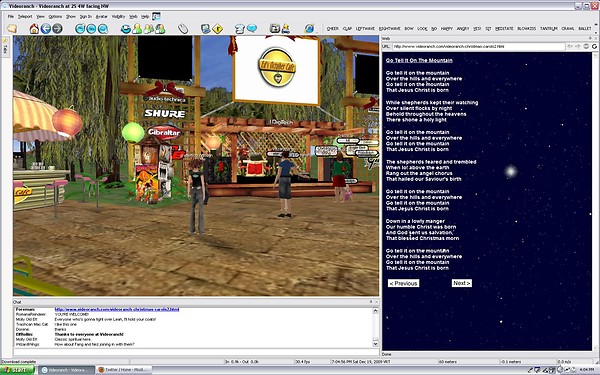
Task: Click the single green avatar icon
Action: 137,29
